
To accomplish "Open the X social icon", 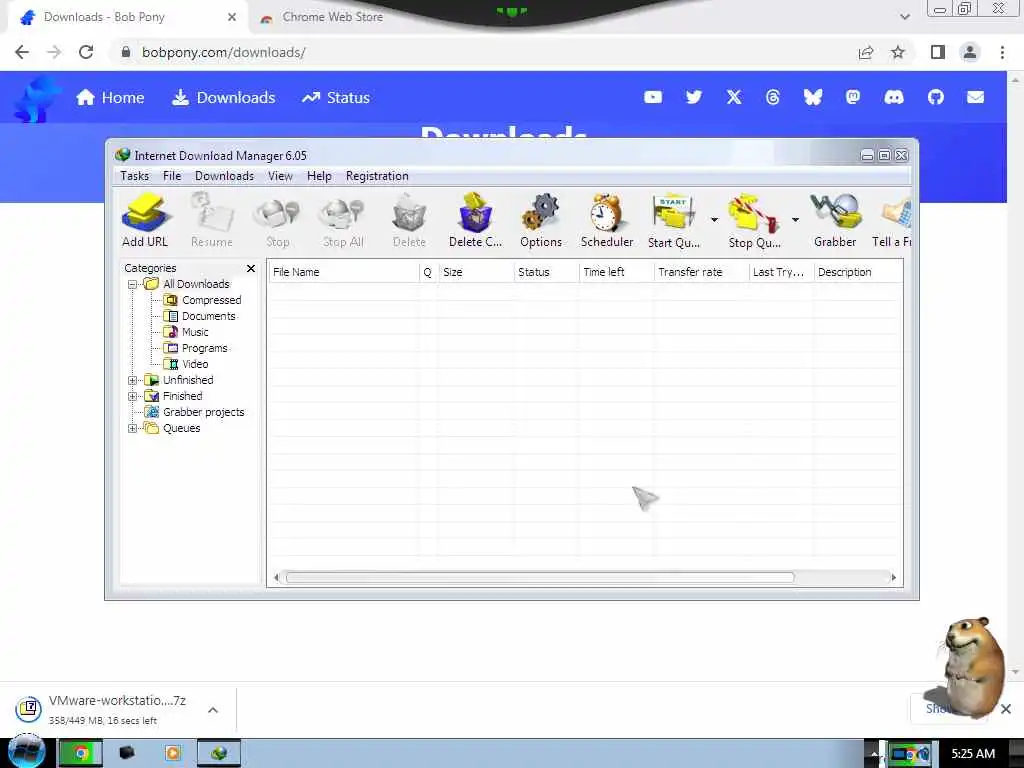I will 734,97.
